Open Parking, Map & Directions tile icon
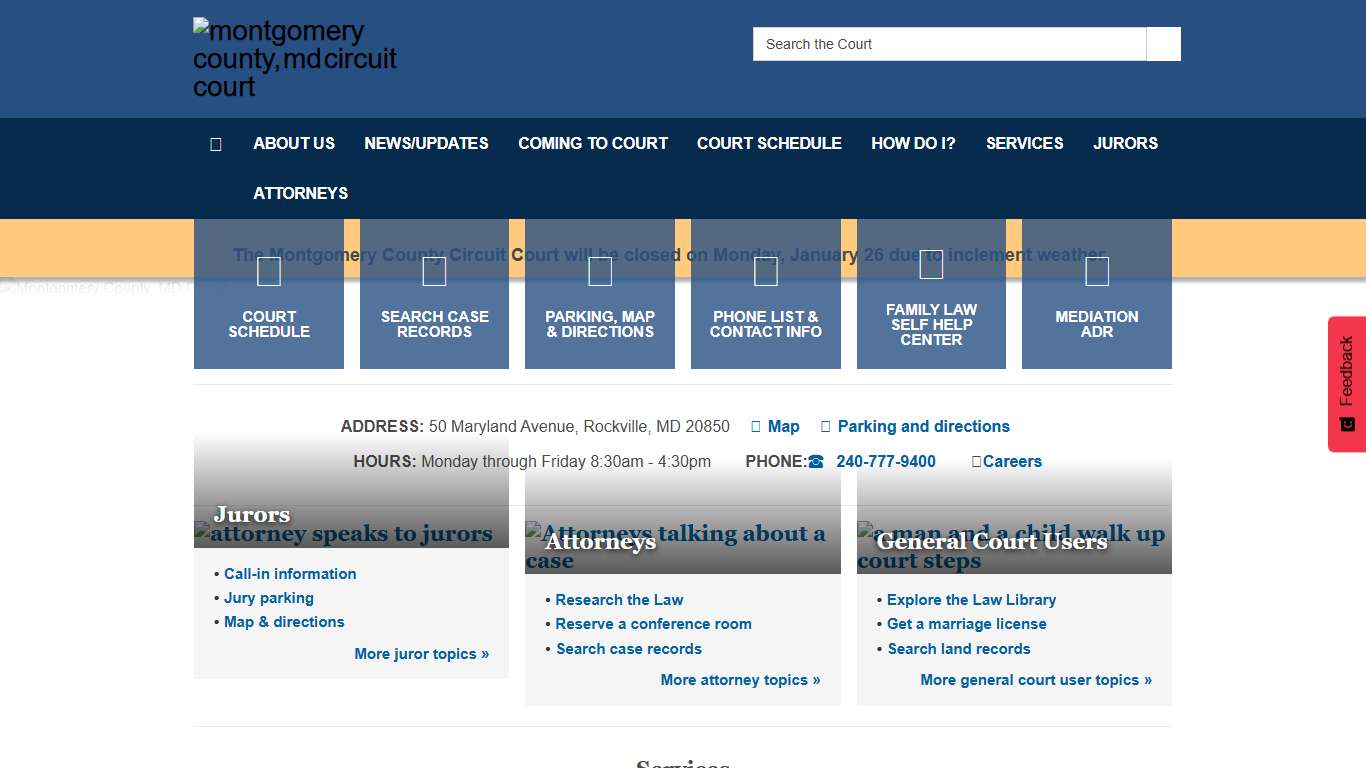Screen dimensions: 1366x768 (x=600, y=271)
